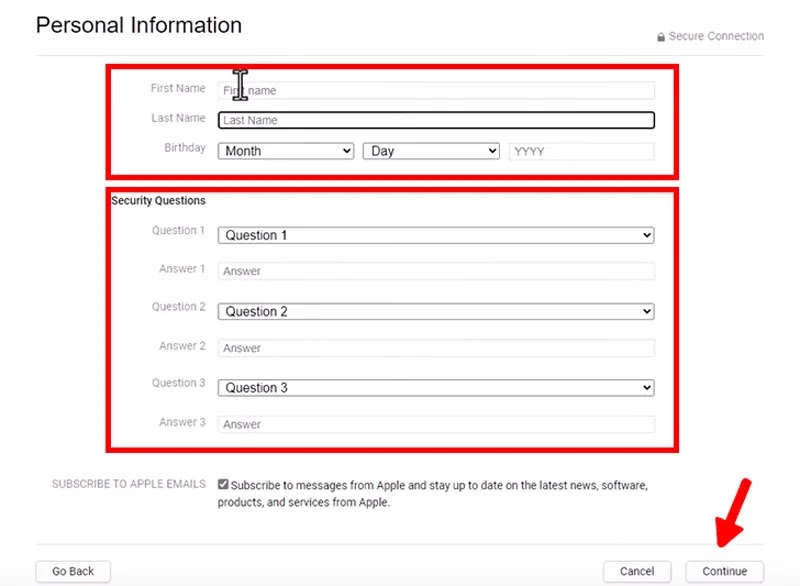Viewport: 800px width, 586px height.
Task: Click the Continue button
Action: pos(724,571)
